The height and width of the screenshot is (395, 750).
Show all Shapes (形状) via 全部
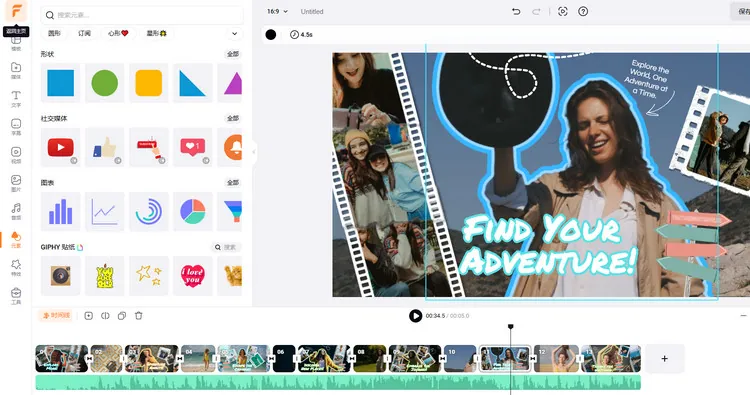pos(233,54)
